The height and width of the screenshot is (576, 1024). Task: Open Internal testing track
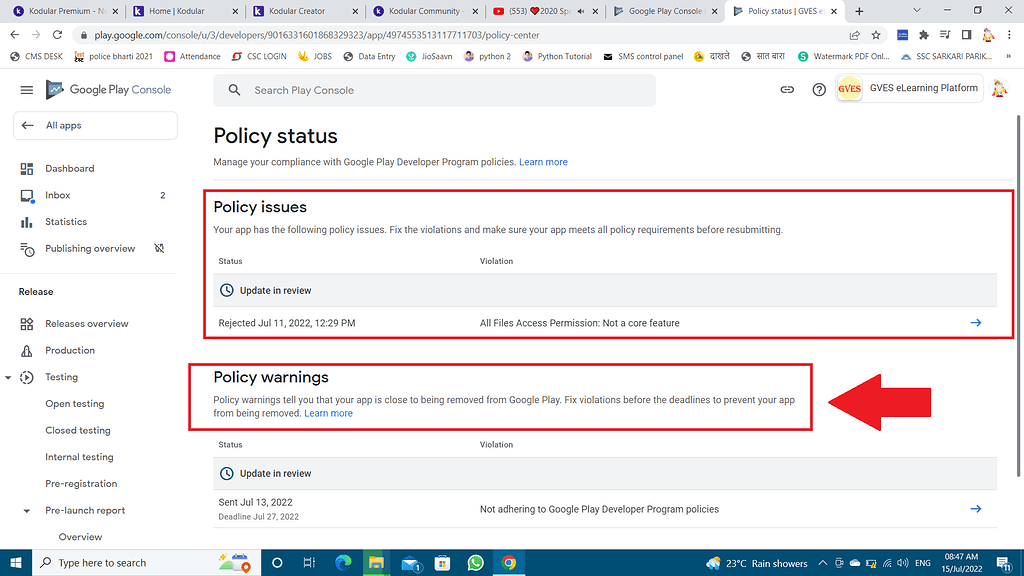click(x=79, y=457)
